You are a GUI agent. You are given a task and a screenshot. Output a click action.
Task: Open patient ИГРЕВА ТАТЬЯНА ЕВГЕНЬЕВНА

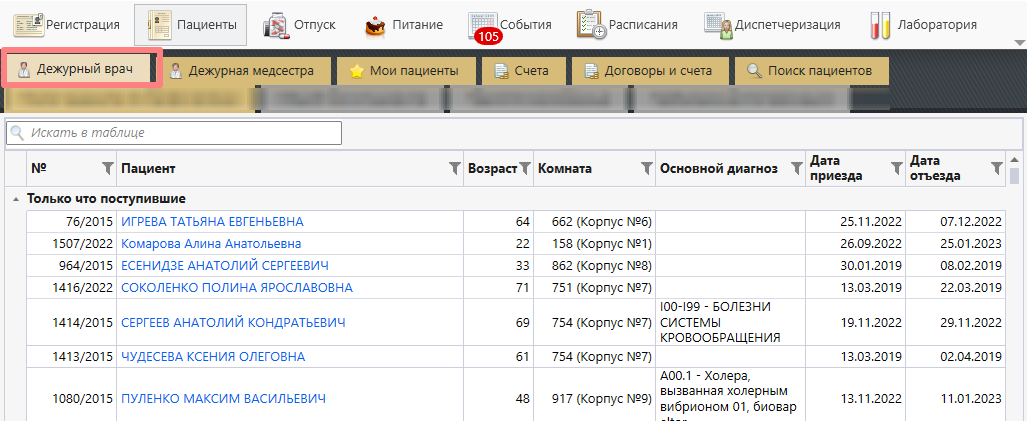pyautogui.click(x=211, y=221)
